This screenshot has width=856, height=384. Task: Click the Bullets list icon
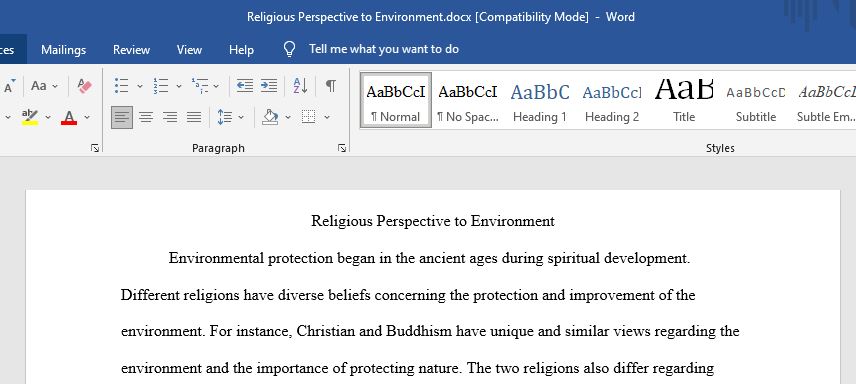pyautogui.click(x=122, y=86)
